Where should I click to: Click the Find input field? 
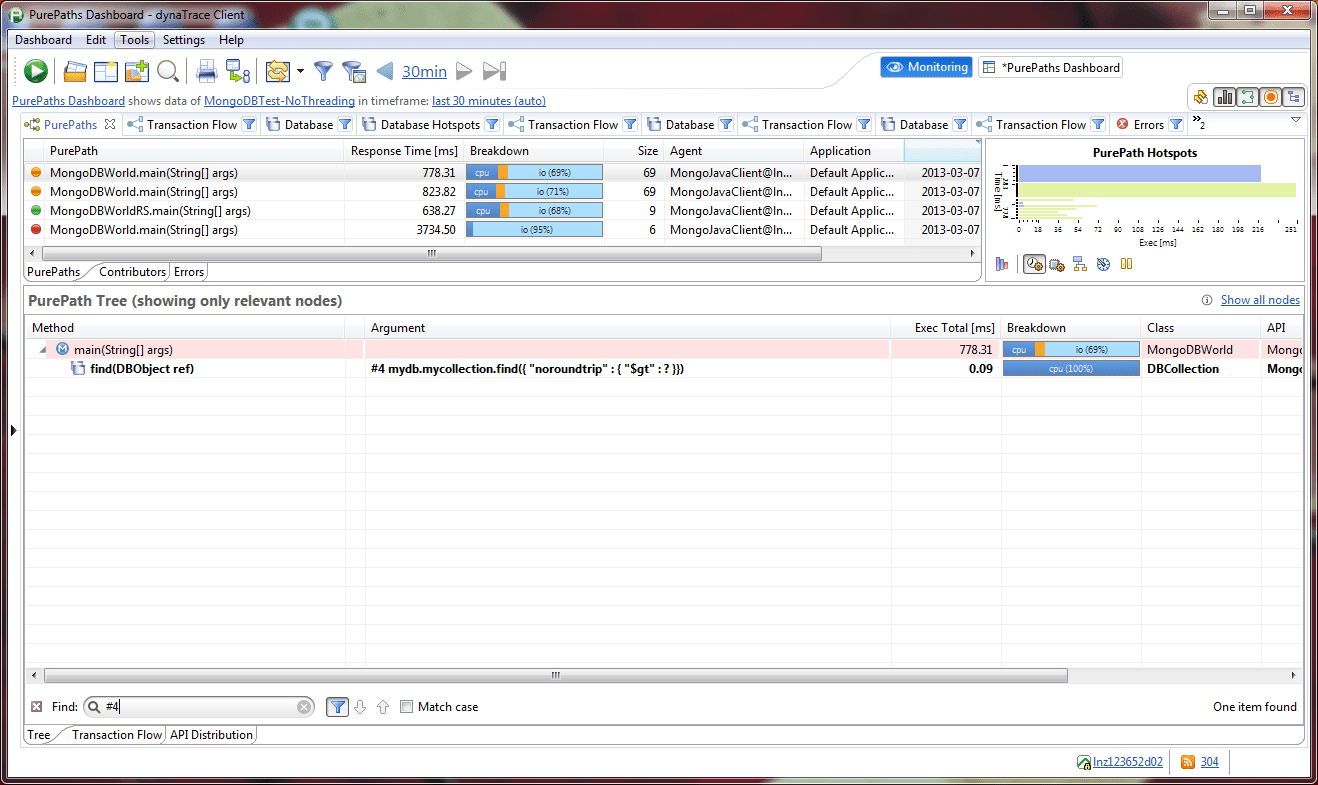tap(199, 707)
